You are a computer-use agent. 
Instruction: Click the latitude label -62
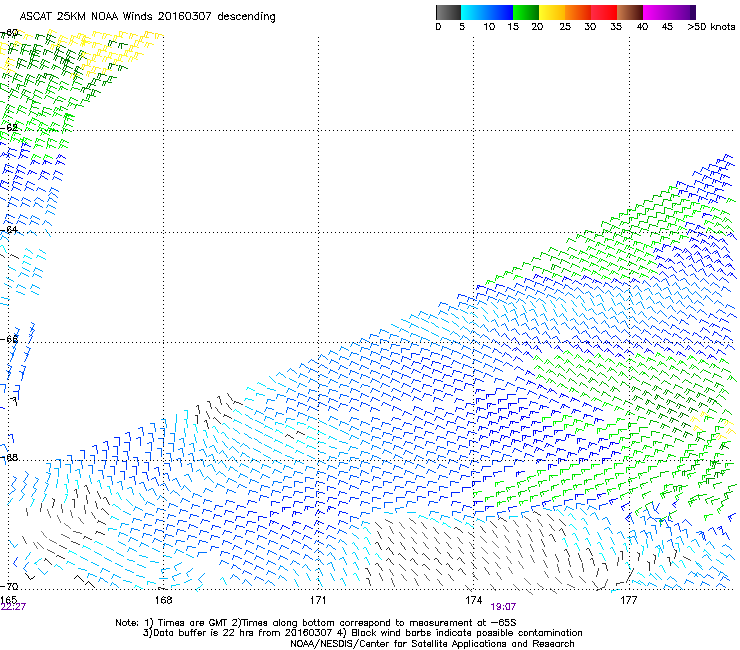tap(9, 127)
